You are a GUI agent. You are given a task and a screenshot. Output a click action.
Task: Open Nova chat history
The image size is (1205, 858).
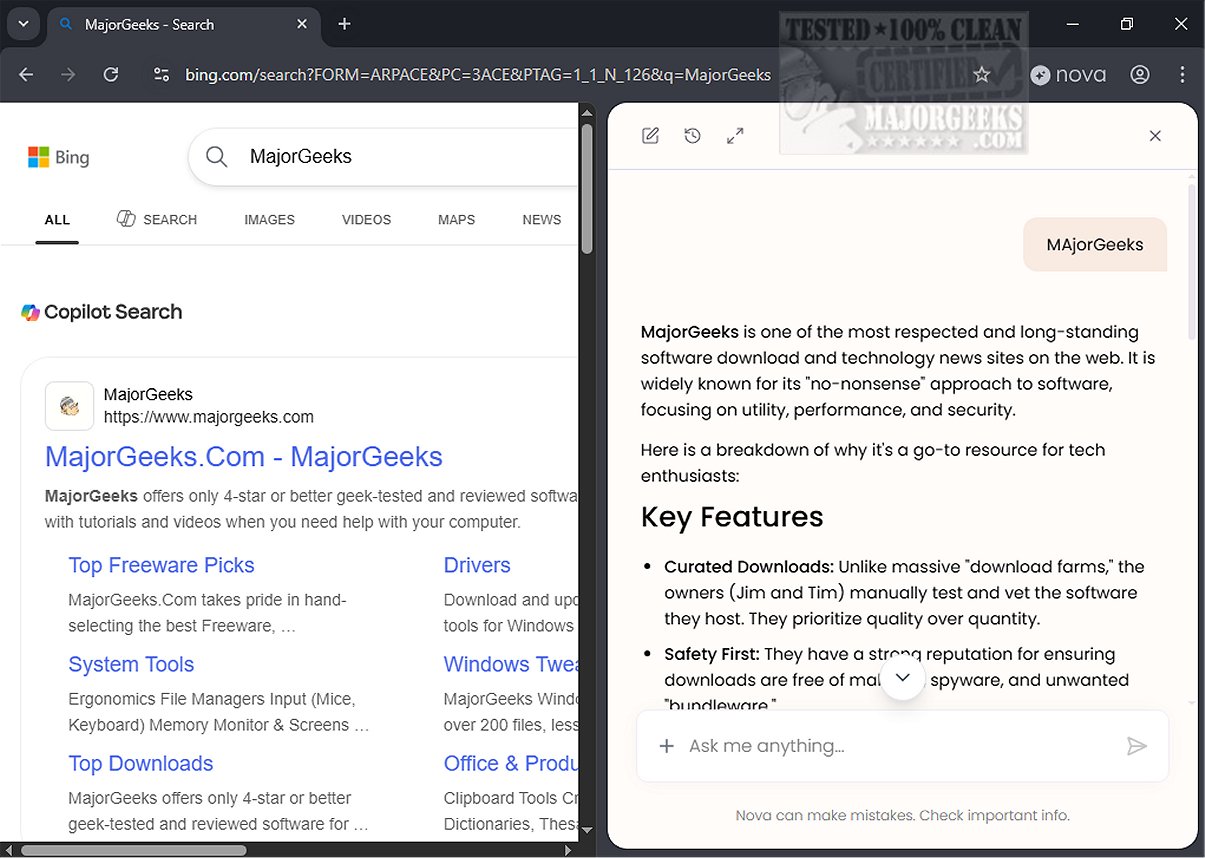pos(692,136)
